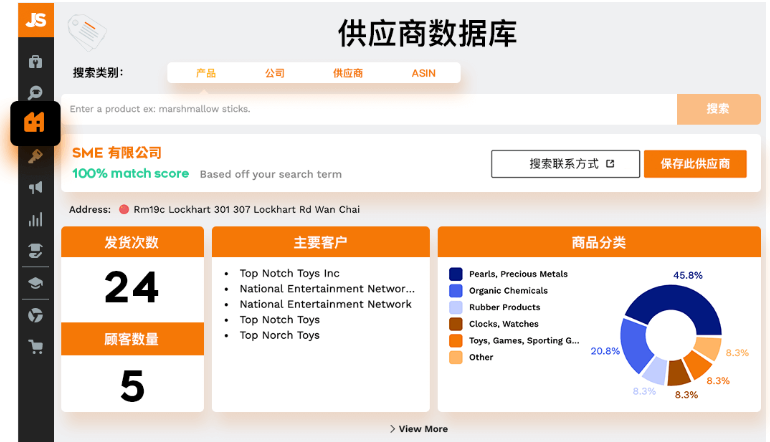
Task: Click the 顾客数量 card header
Action: [x=132, y=339]
